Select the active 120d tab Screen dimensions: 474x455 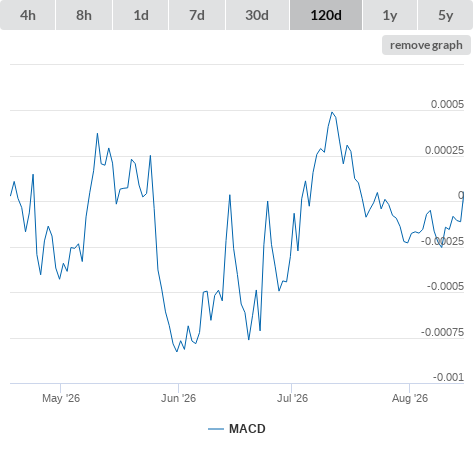326,15
